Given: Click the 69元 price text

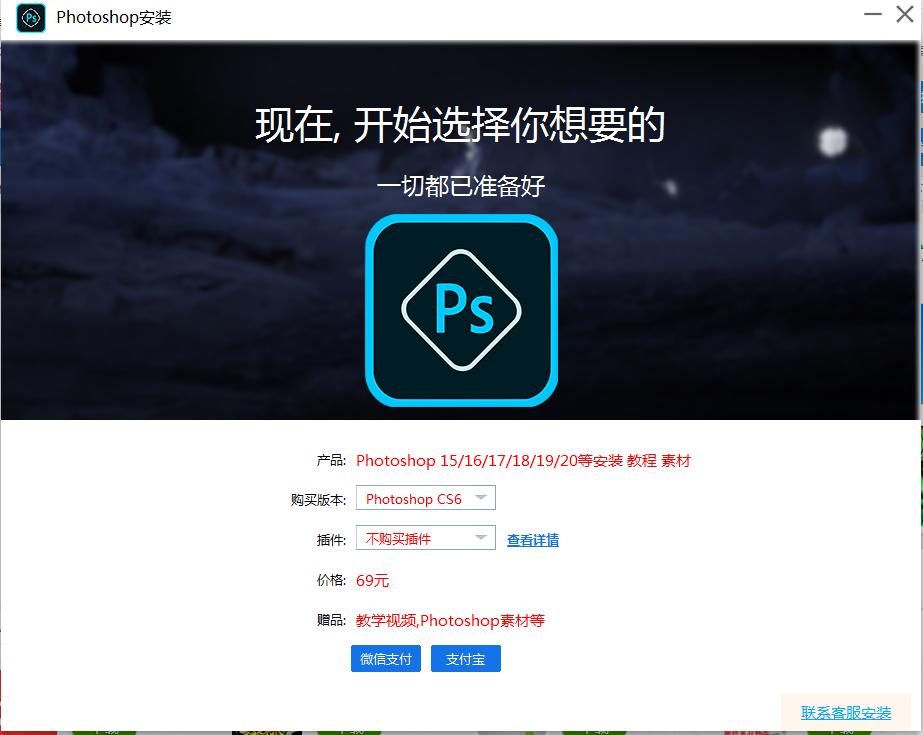Looking at the screenshot, I should coord(371,580).
